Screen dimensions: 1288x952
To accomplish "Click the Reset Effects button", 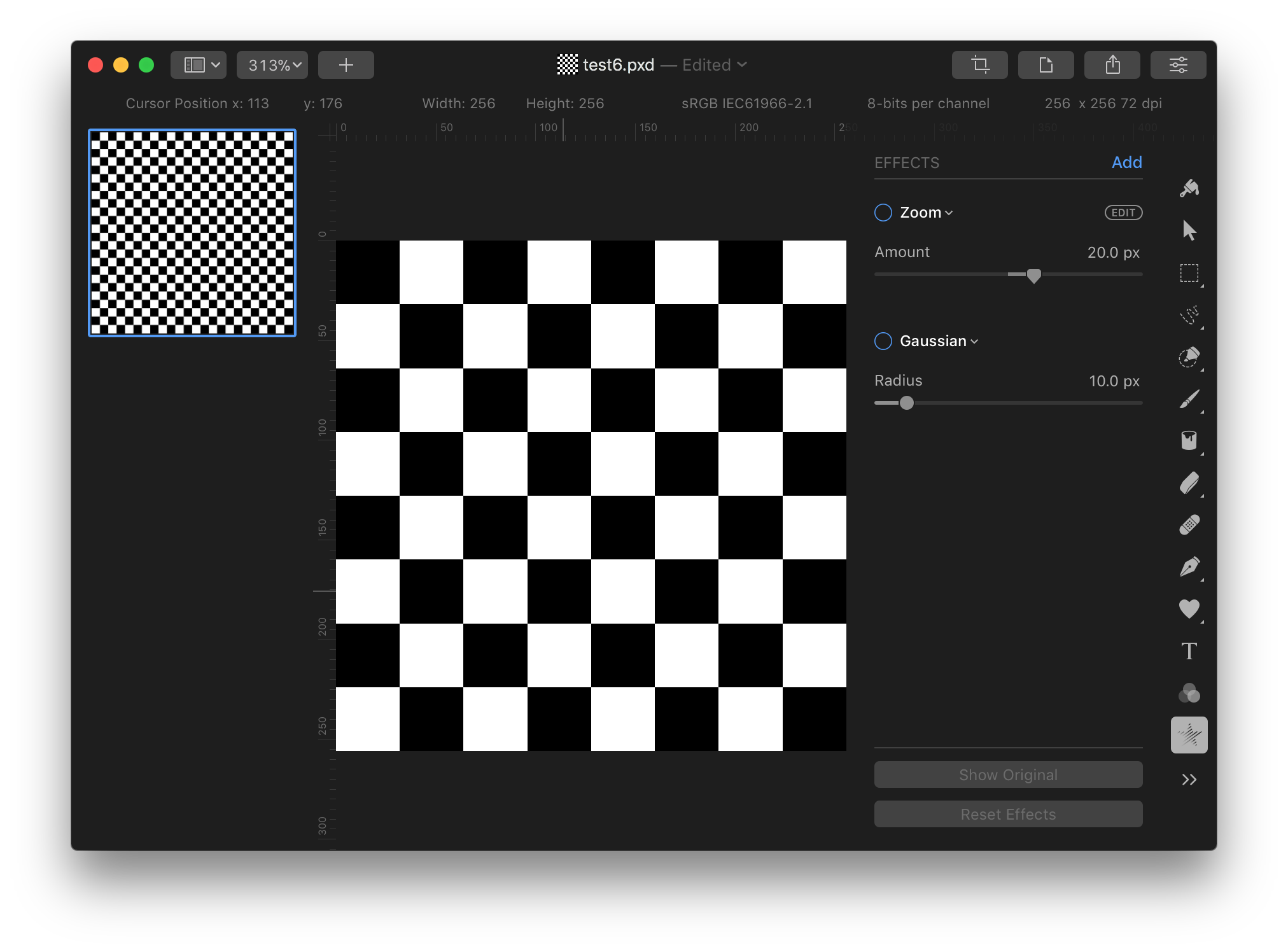I will pos(1008,814).
